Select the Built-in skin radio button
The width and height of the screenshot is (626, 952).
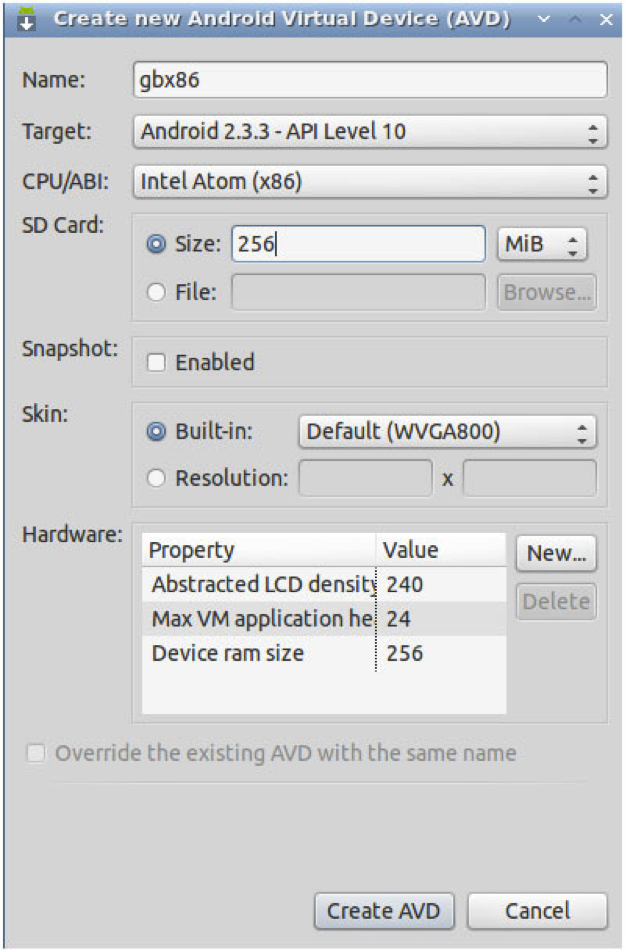point(155,432)
